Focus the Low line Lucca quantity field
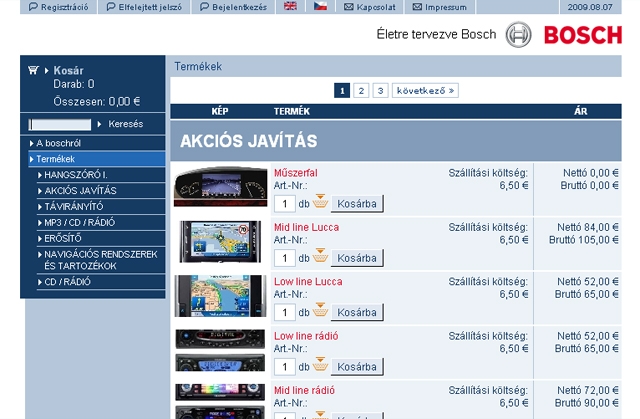The height and width of the screenshot is (419, 640). pos(284,313)
